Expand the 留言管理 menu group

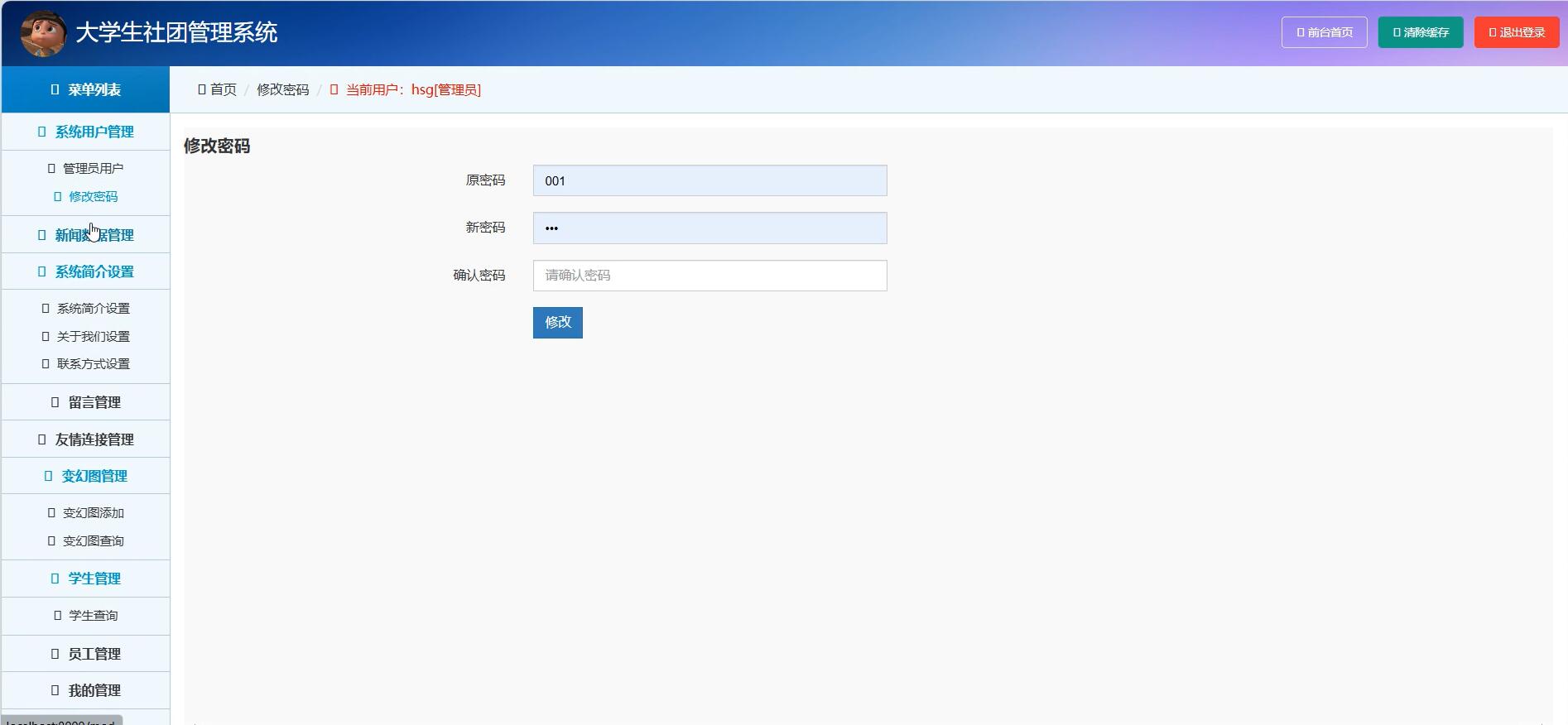click(x=85, y=402)
